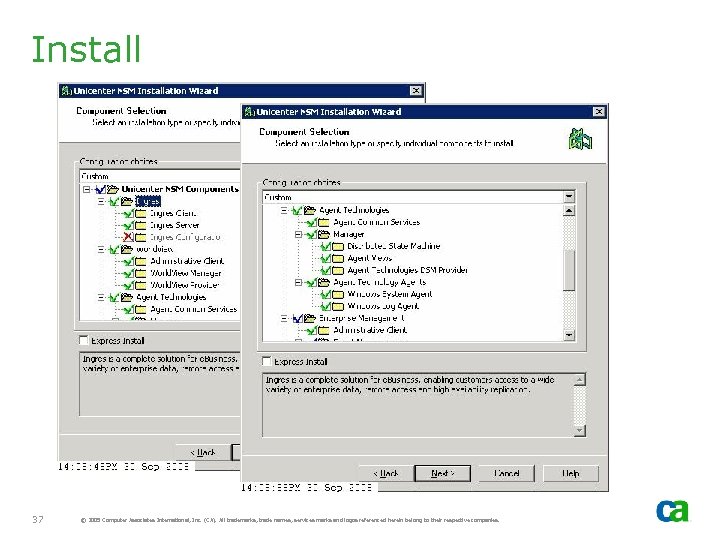Viewport: 720px width, 540px height.
Task: Toggle Distributed State Machine checkmark
Action: click(326, 247)
